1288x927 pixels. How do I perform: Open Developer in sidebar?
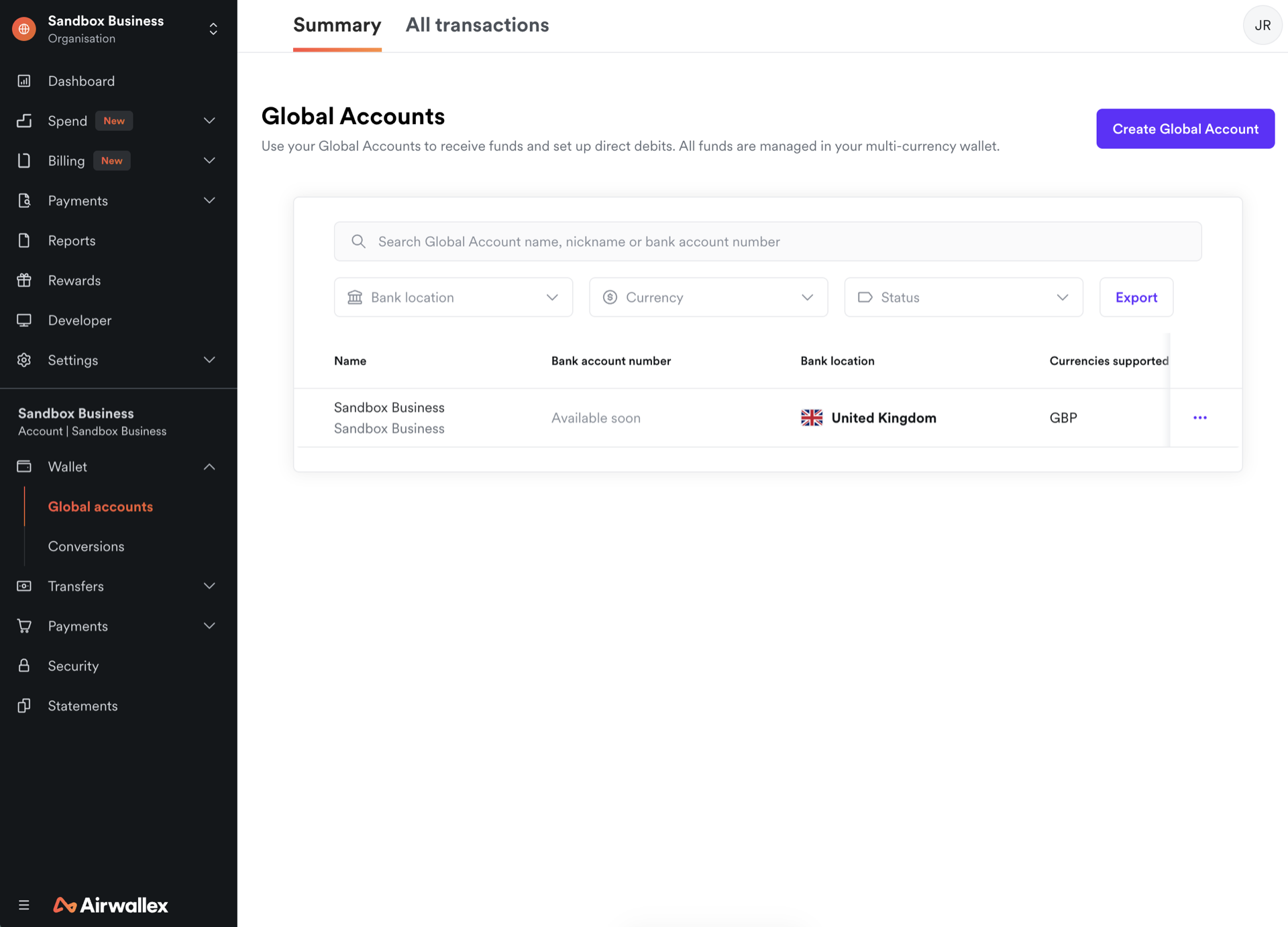[x=80, y=321]
